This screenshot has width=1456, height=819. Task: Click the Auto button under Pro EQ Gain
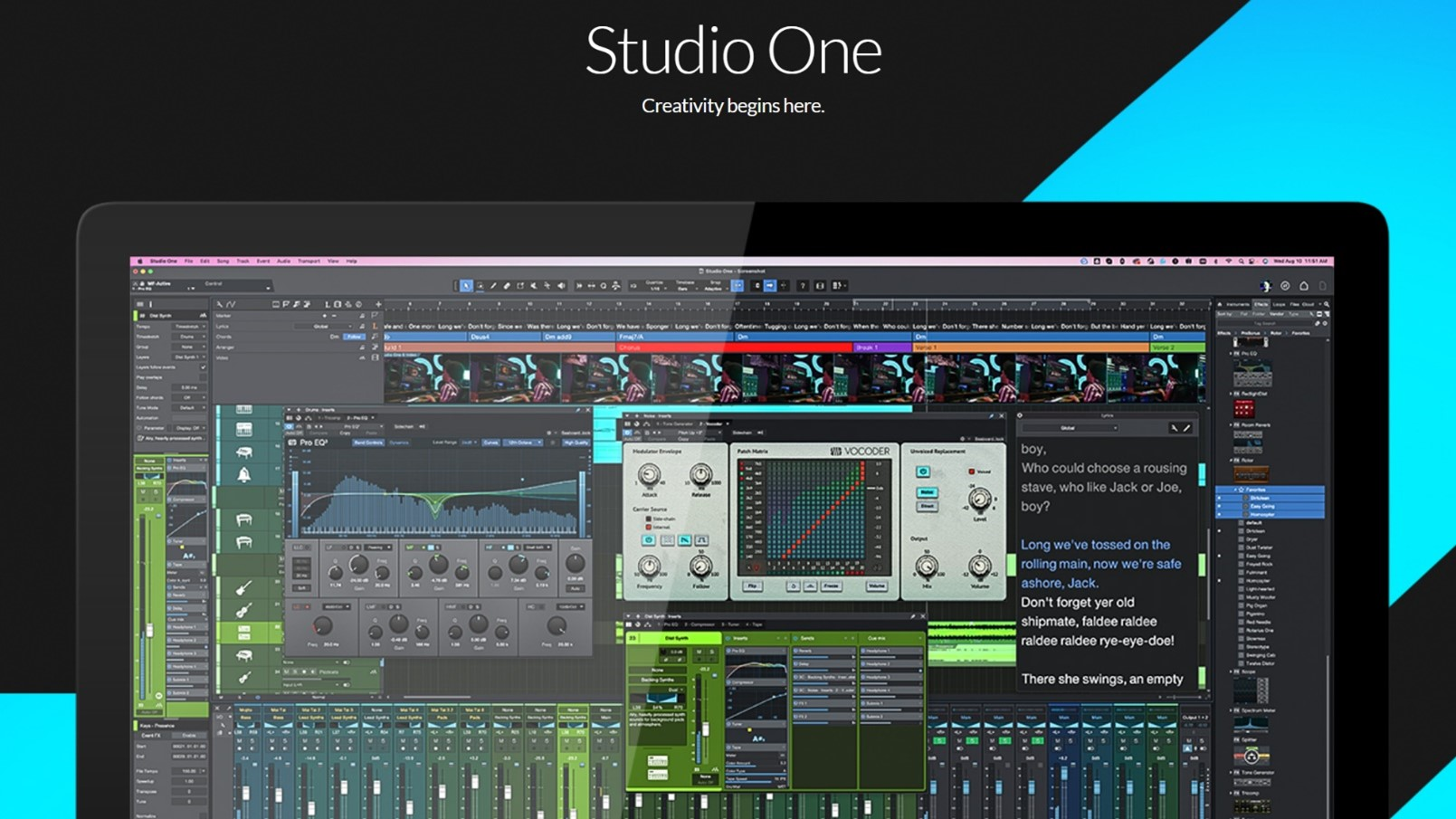click(x=576, y=588)
